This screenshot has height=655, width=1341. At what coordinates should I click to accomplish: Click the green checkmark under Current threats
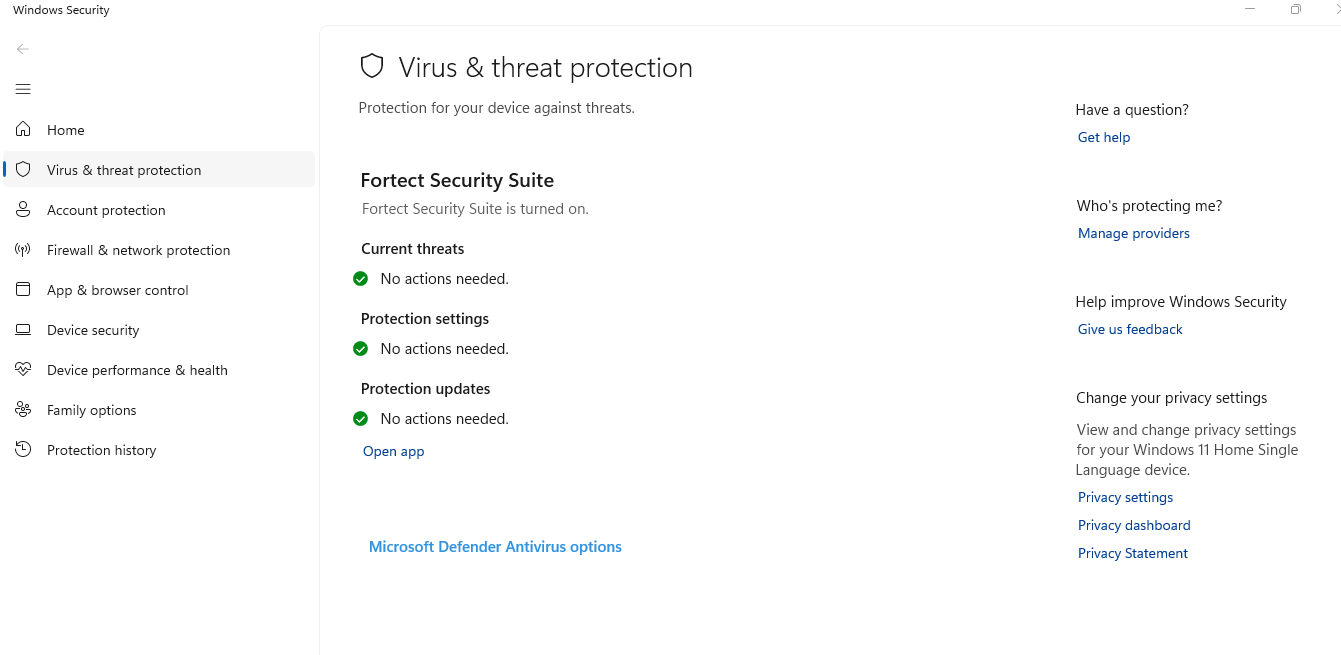click(x=360, y=278)
